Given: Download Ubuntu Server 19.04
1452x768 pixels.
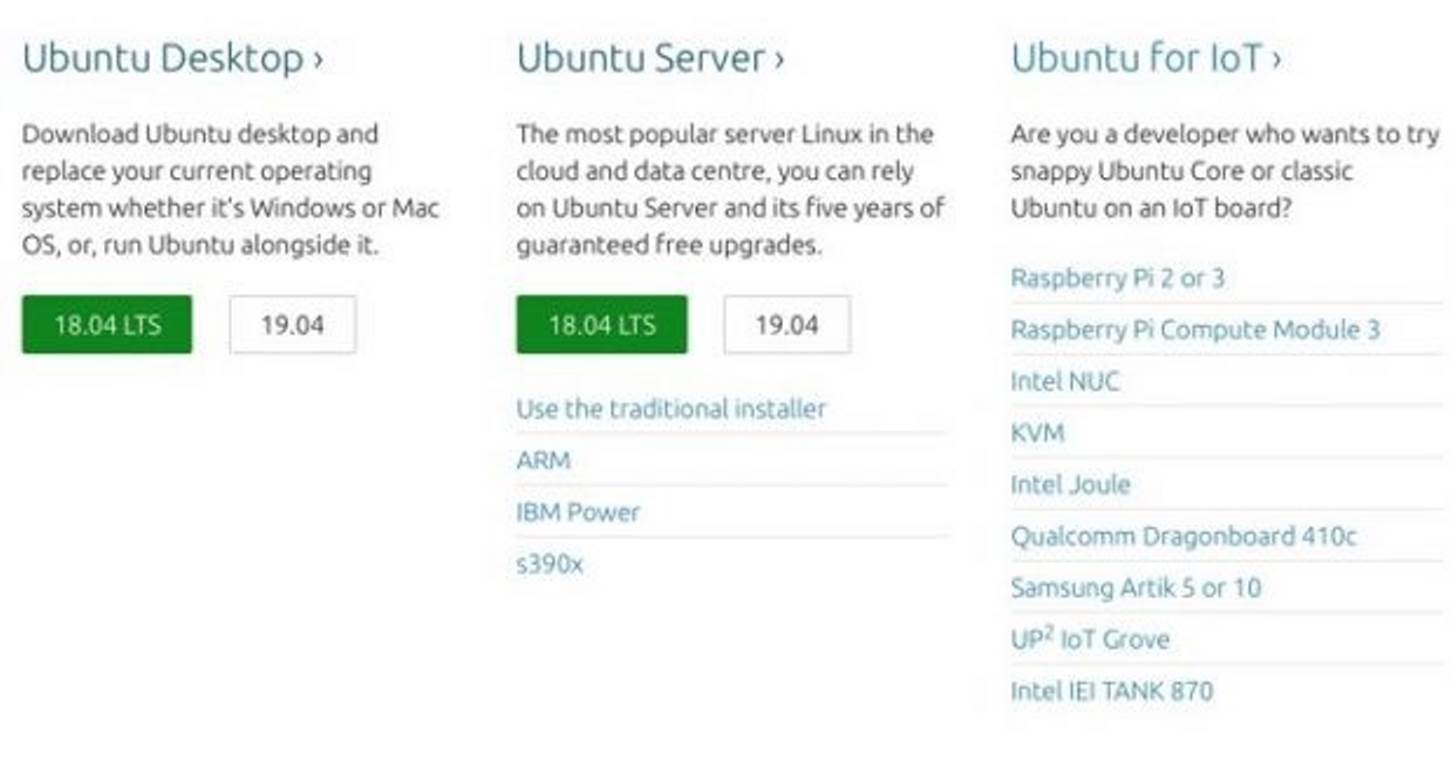Looking at the screenshot, I should point(787,325).
